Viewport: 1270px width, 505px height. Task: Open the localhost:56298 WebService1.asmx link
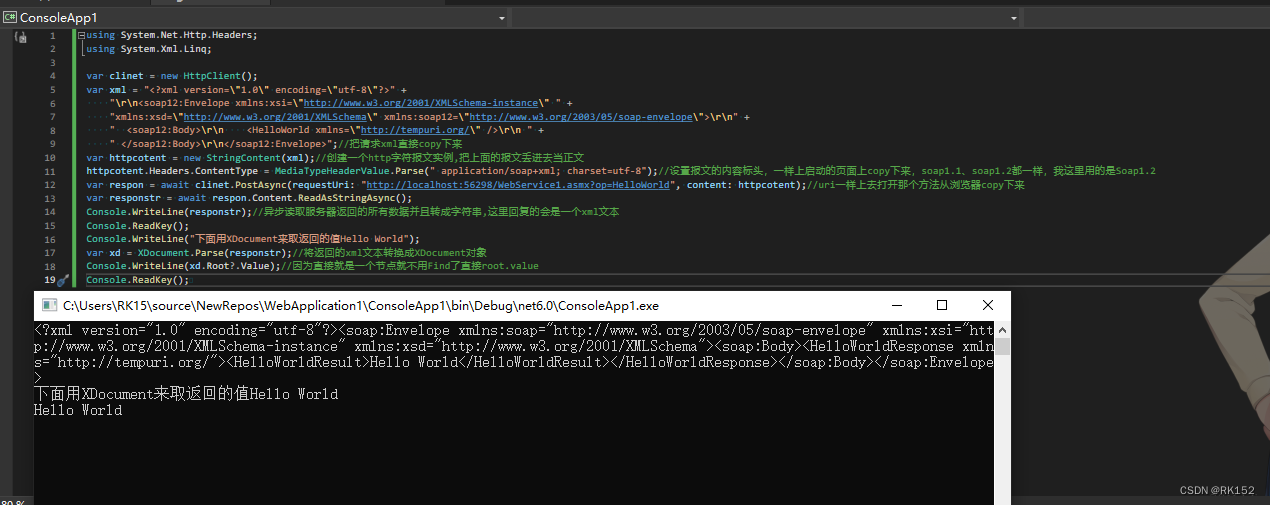tap(518, 185)
